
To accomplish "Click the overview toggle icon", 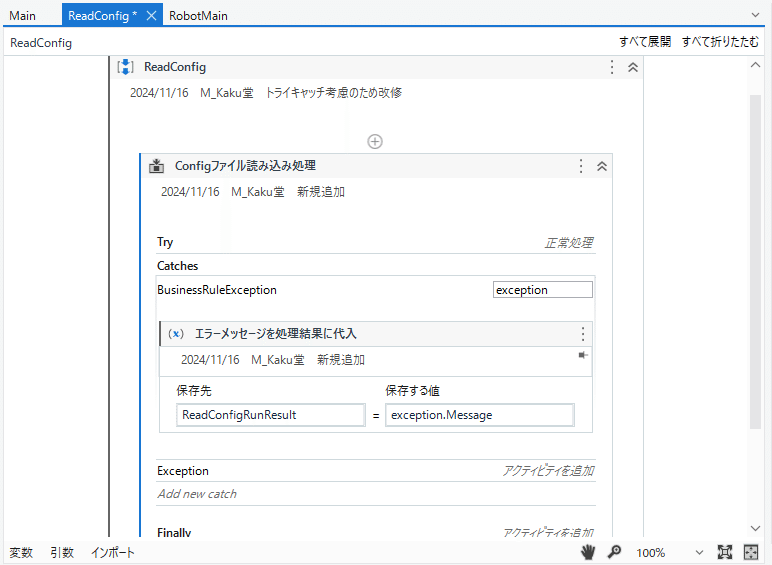I will pyautogui.click(x=750, y=552).
